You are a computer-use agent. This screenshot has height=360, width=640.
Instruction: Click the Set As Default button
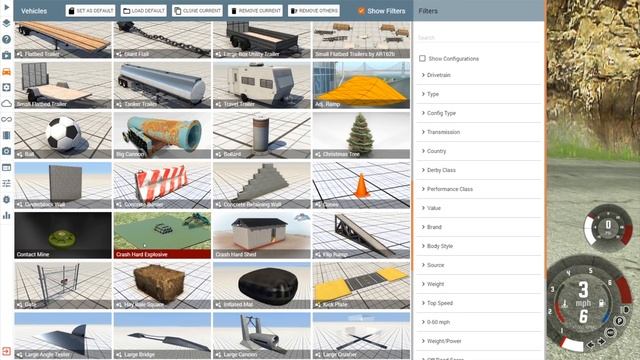(x=90, y=11)
